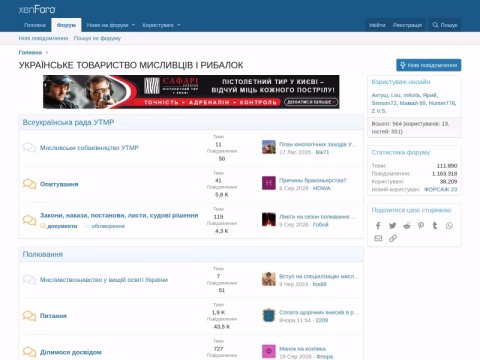The height and width of the screenshot is (360, 480).
Task: Share page via WhatsApp icon
Action: click(x=449, y=226)
